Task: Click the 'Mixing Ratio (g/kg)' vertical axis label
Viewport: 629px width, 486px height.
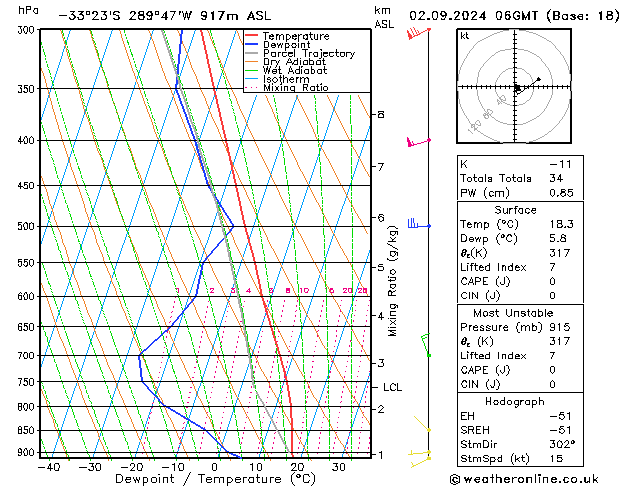Action: [392, 281]
